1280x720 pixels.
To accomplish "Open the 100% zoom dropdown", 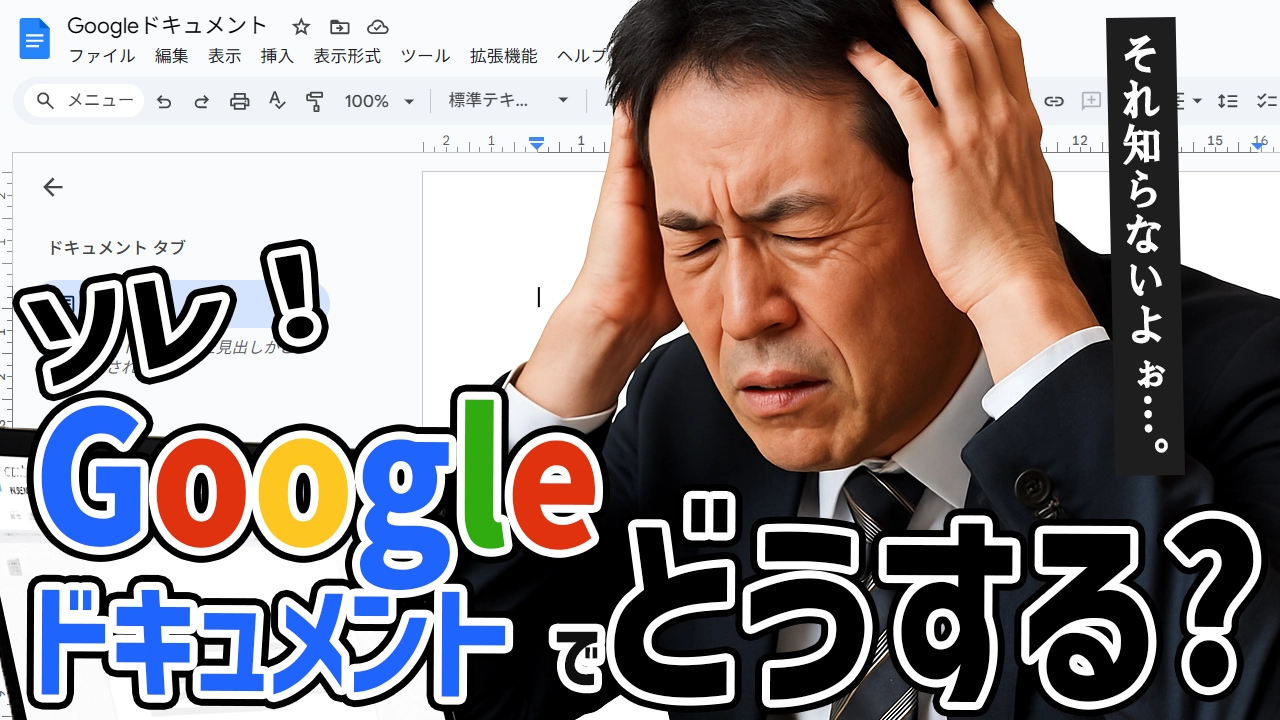I will 379,101.
